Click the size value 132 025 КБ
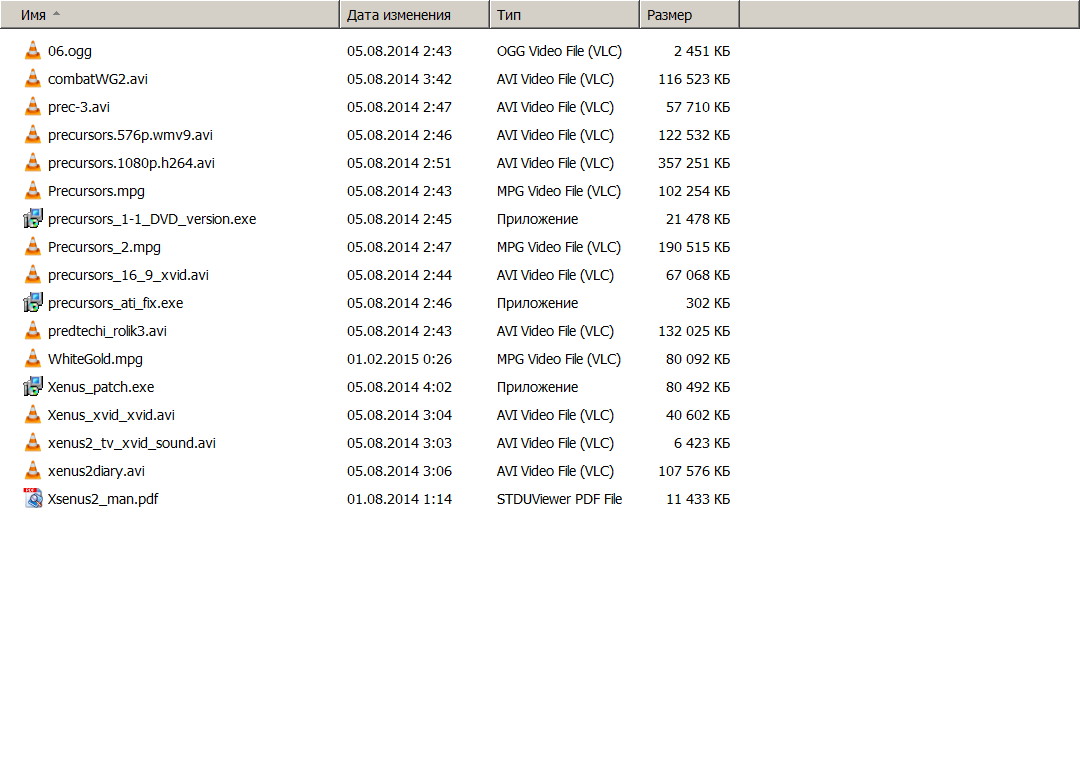Screen dimensions: 1080x764 pos(694,331)
